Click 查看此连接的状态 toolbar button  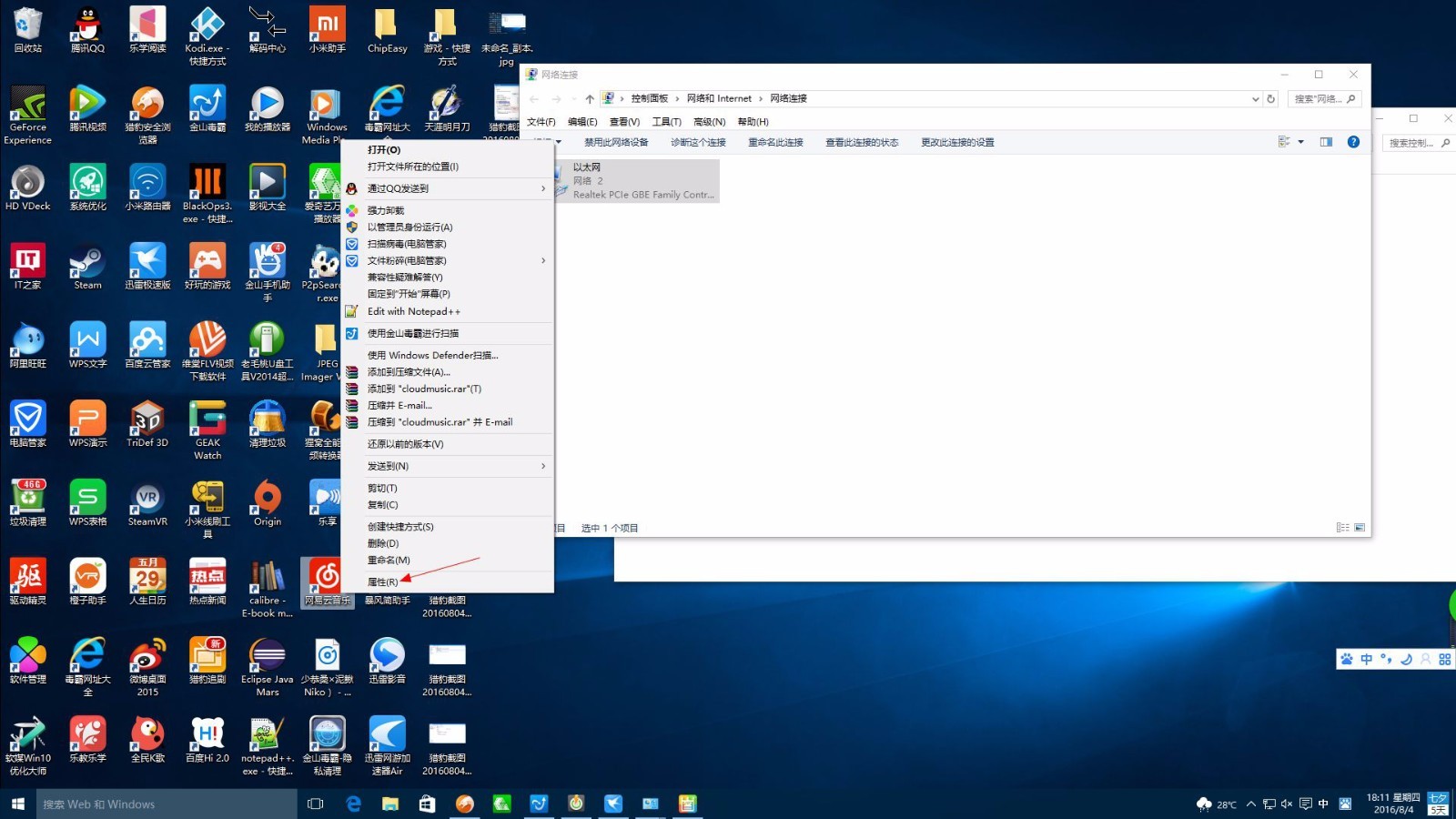(x=861, y=143)
